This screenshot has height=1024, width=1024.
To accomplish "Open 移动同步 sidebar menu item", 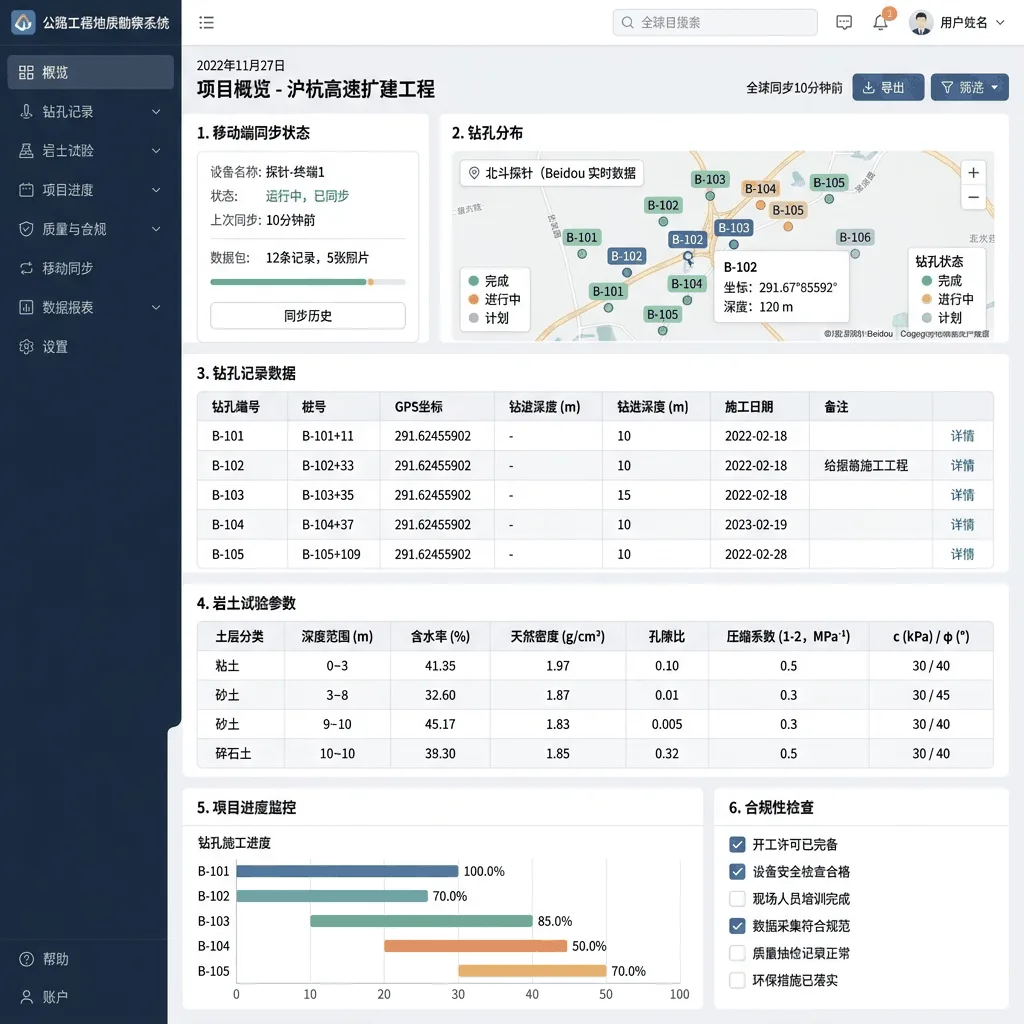I will click(91, 268).
